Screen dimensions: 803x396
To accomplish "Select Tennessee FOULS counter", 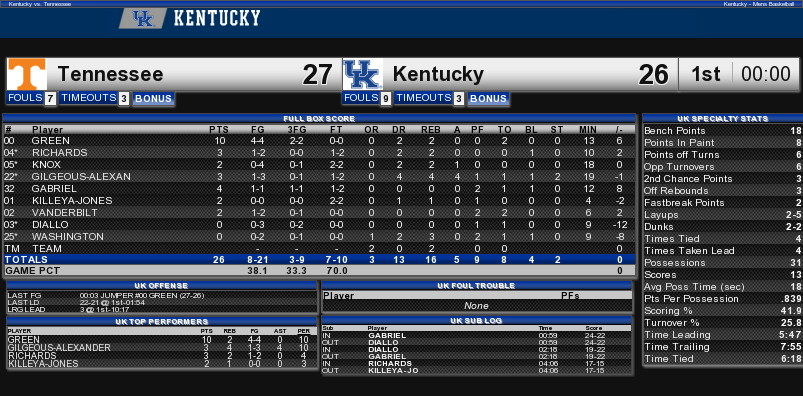I will 31,98.
